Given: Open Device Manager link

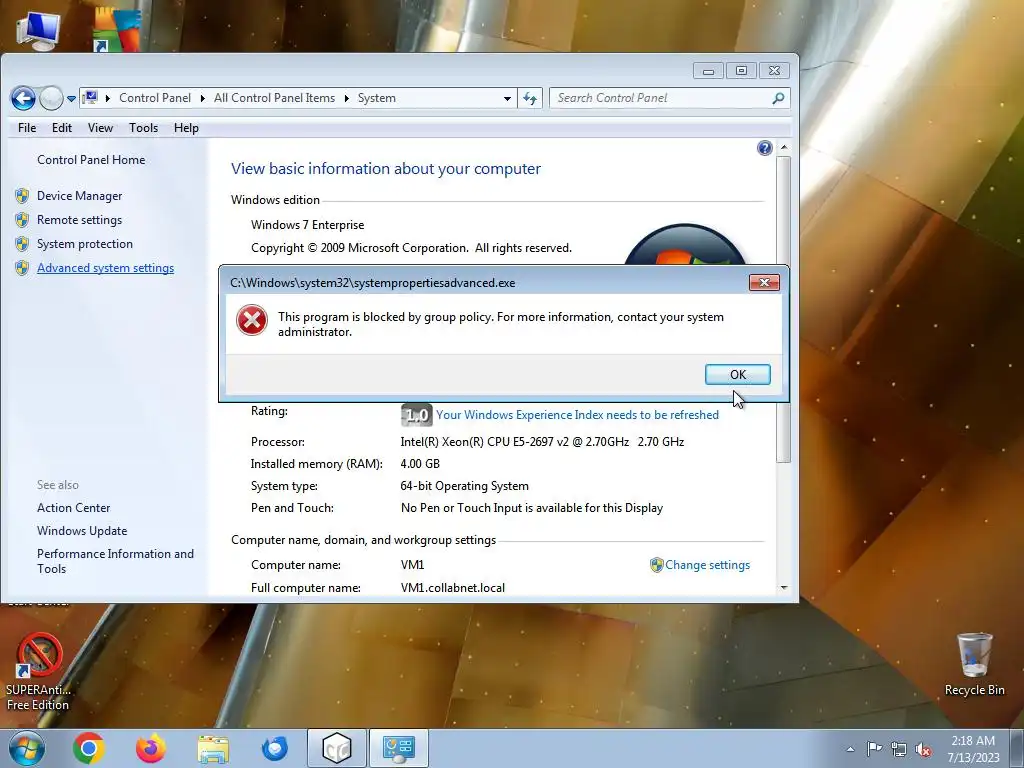Looking at the screenshot, I should (x=80, y=196).
